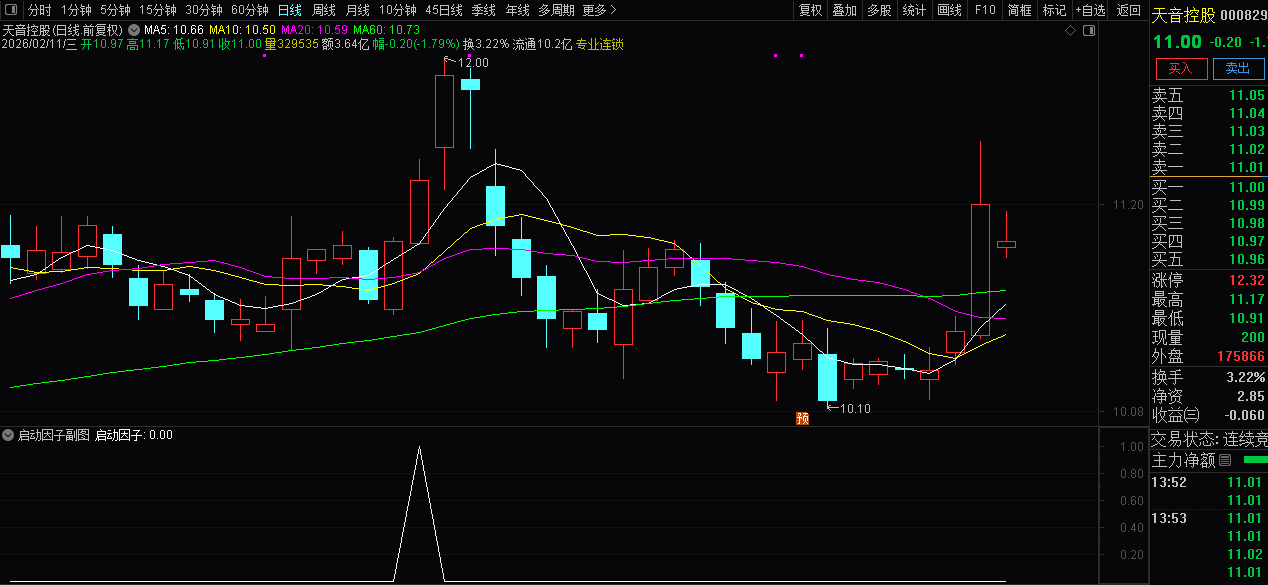Open the 专业连锁 industry link
The width and height of the screenshot is (1268, 585).
[600, 44]
